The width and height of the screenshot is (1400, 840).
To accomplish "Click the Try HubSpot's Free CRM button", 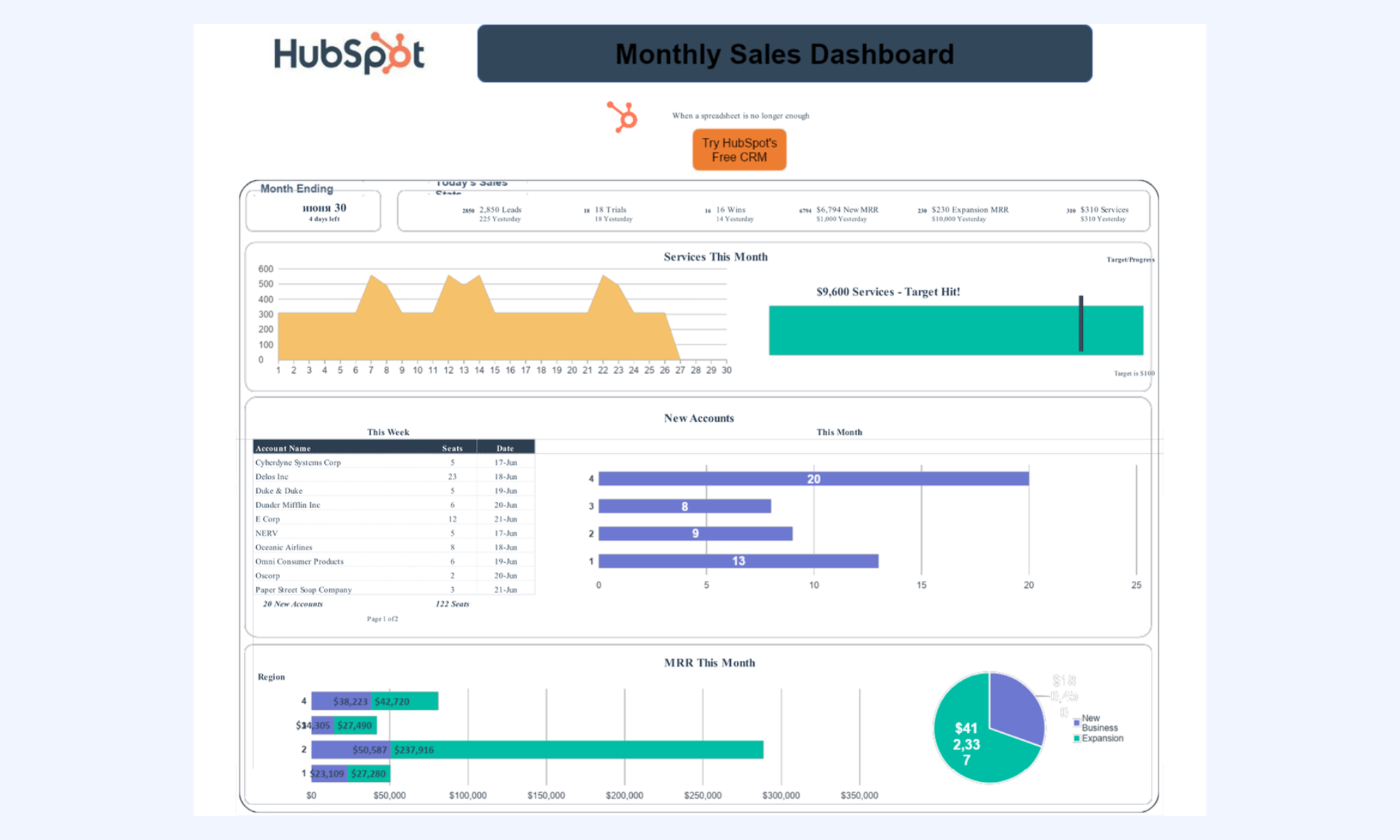I will point(739,150).
